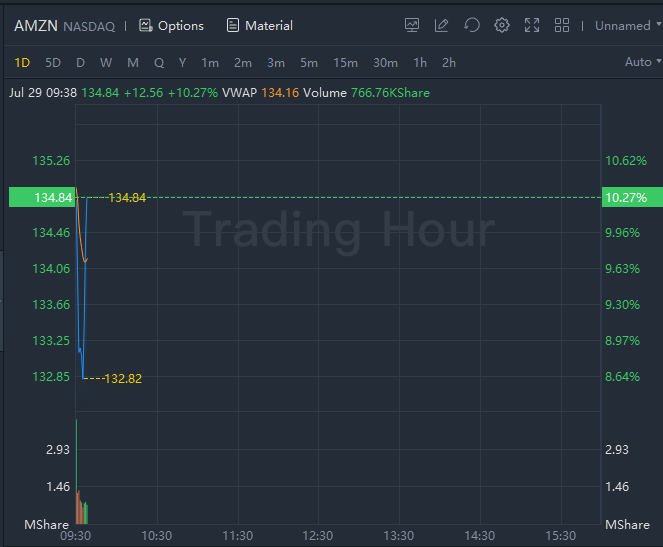
Task: Select the M monthly interval
Action: (x=133, y=63)
